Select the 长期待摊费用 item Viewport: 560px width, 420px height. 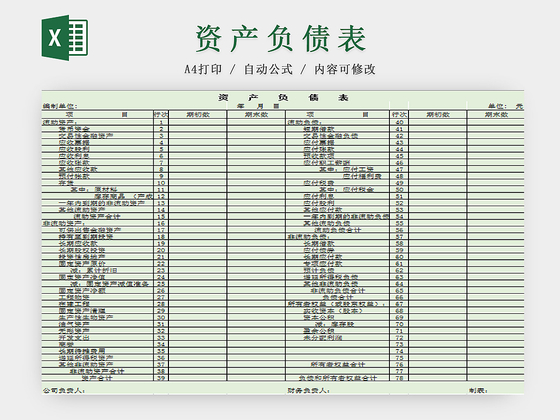82,351
